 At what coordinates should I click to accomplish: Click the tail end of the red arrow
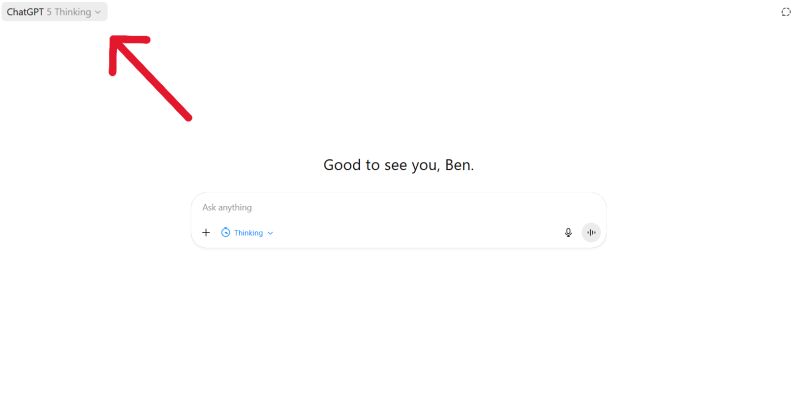tap(188, 117)
